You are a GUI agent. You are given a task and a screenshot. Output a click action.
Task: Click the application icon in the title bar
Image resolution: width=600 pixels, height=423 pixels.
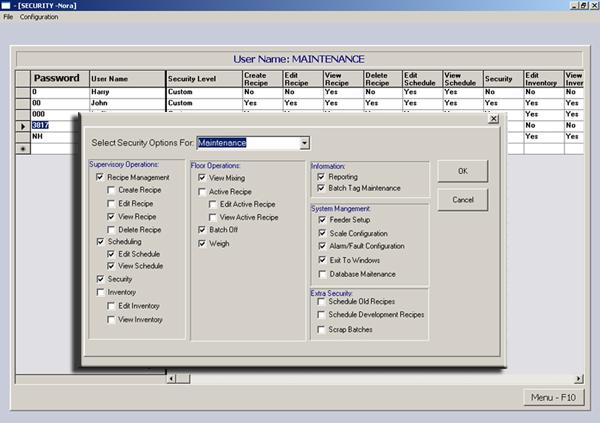(x=6, y=5)
